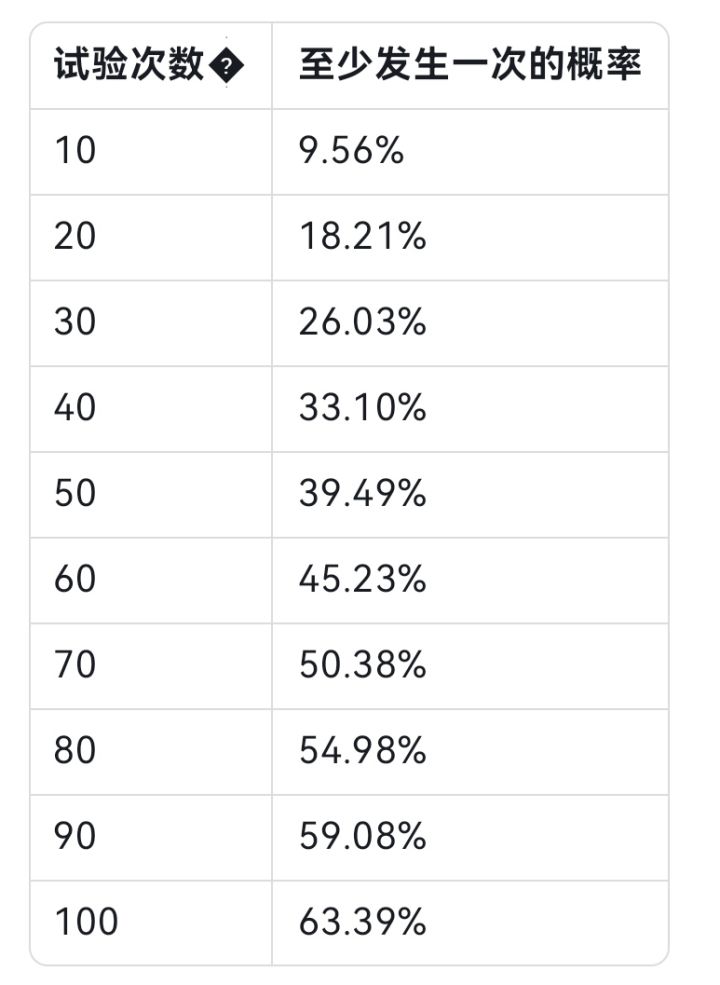This screenshot has width=720, height=985.
Task: Select the 63.39% probability value
Action: point(362,923)
